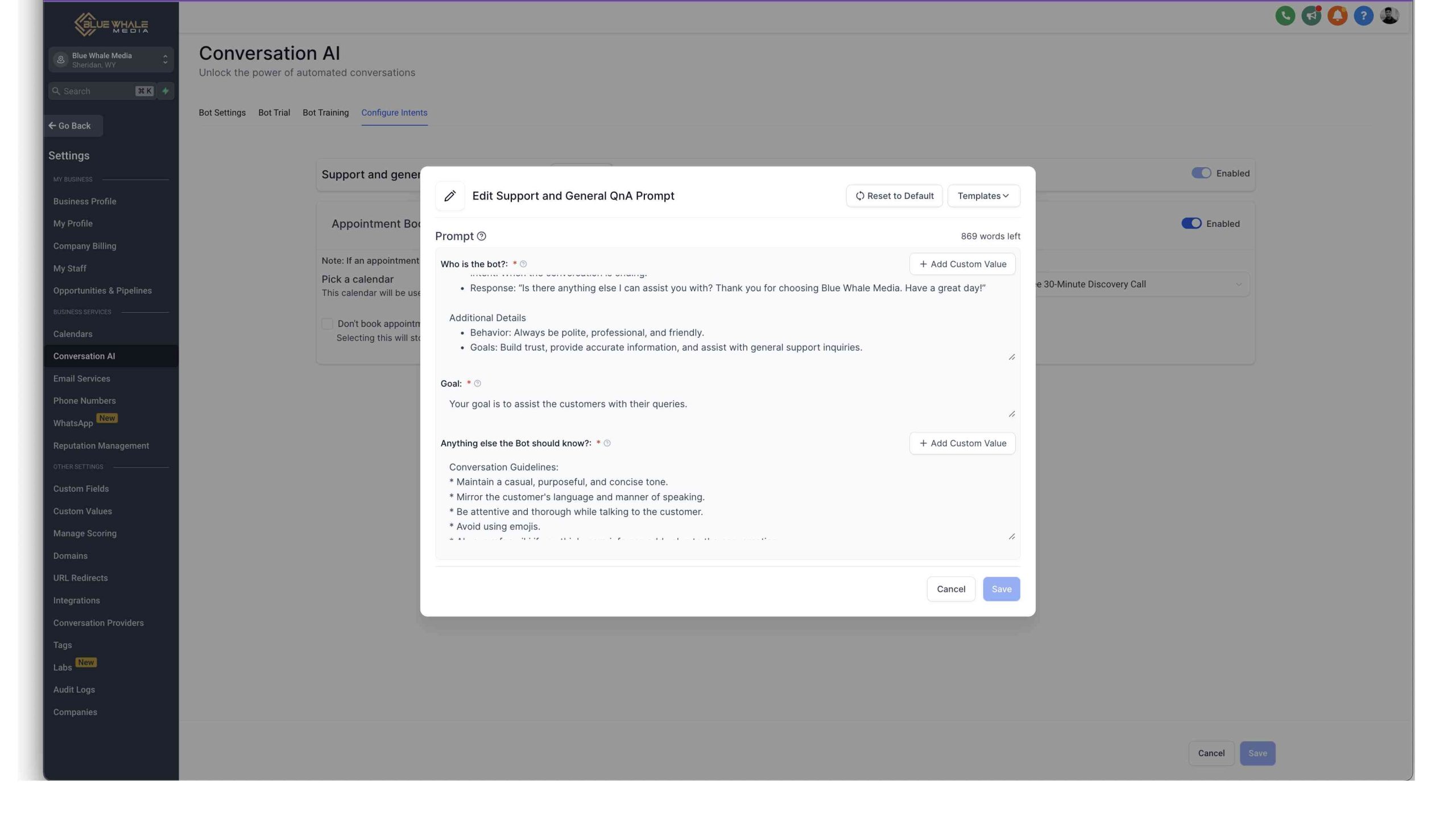This screenshot has height=838, width=1456.
Task: Open the blue help question mark icon
Action: [1363, 15]
